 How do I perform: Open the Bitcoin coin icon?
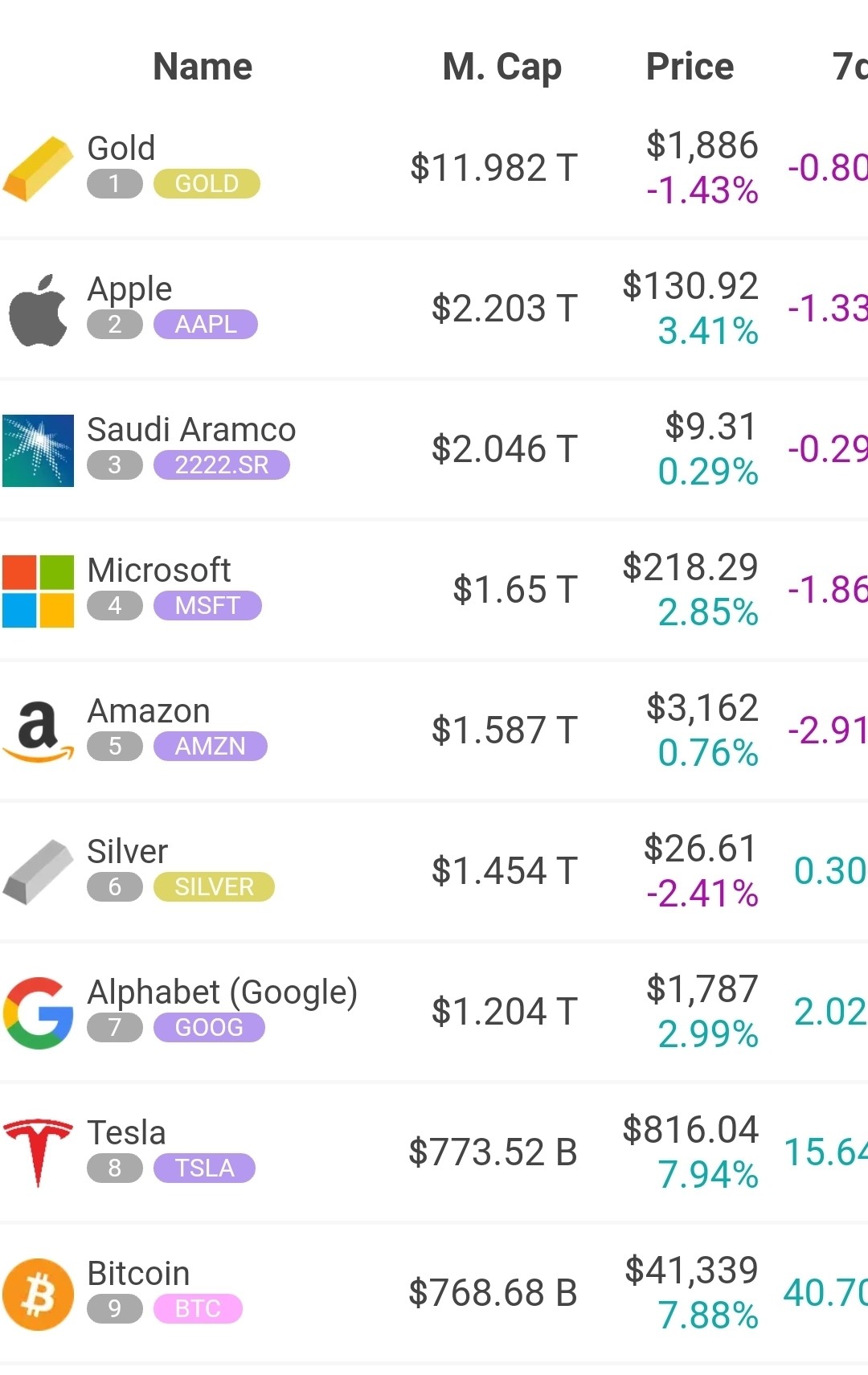[x=38, y=1294]
